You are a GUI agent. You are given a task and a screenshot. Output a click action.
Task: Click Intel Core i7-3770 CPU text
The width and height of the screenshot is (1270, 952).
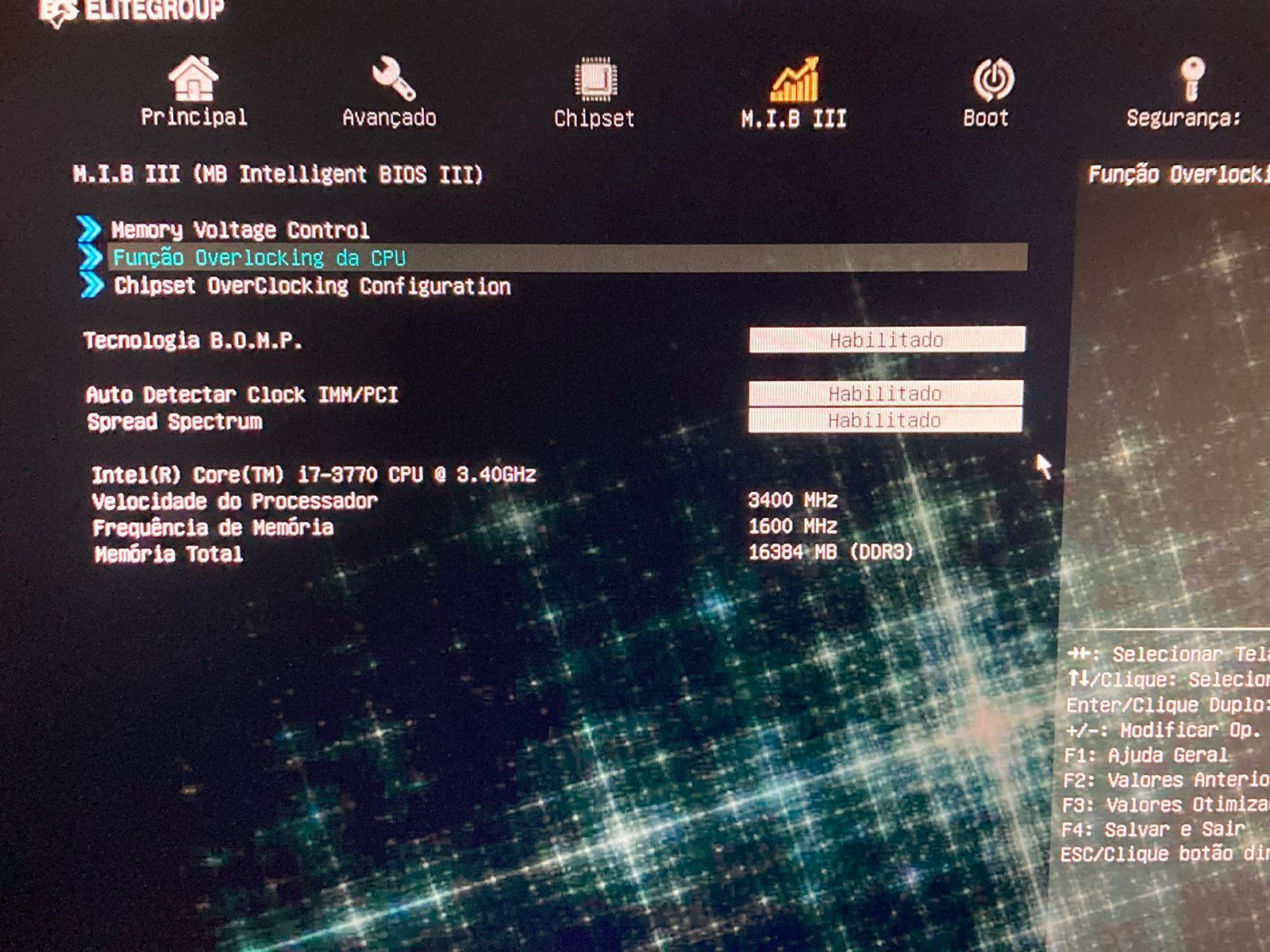[314, 474]
